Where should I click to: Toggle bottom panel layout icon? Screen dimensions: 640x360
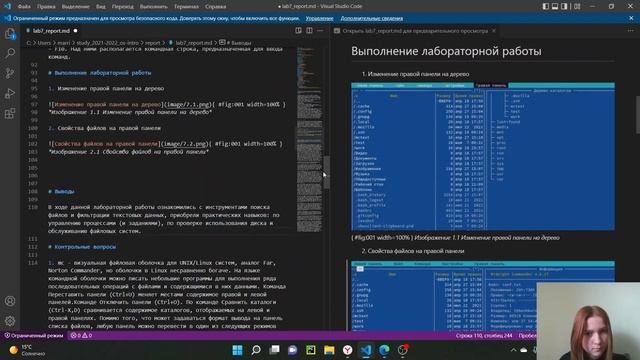pos(555,6)
